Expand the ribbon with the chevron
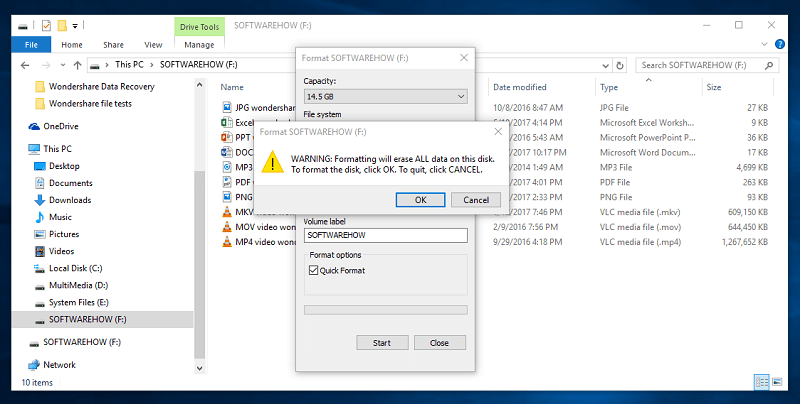This screenshot has width=800, height=404. click(x=764, y=44)
